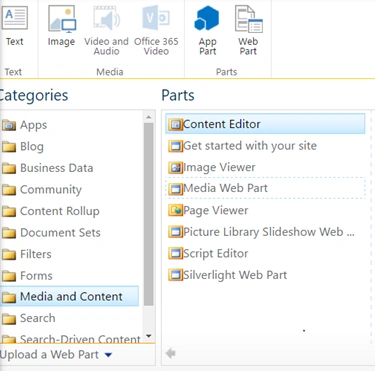The width and height of the screenshot is (375, 371).
Task: Select the Media and Content category label
Action: click(71, 296)
